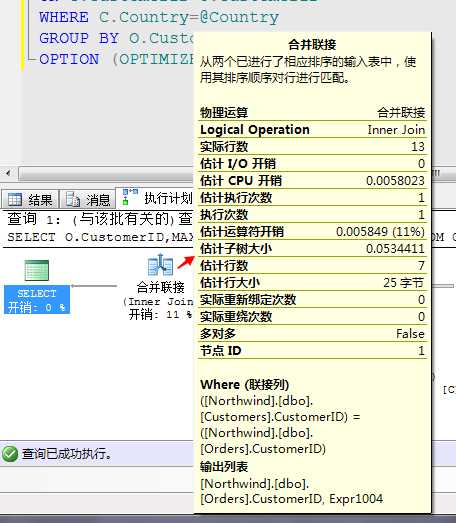The width and height of the screenshot is (456, 523).
Task: Click C.Country=@Country in the query editor
Action: pos(189,17)
